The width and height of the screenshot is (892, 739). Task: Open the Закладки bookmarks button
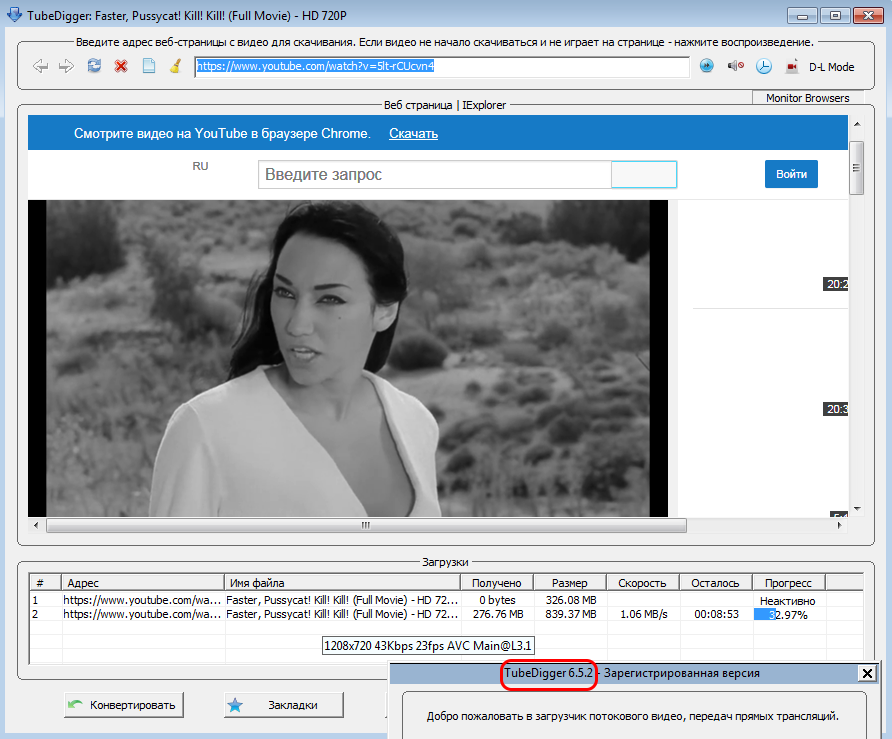coord(284,705)
